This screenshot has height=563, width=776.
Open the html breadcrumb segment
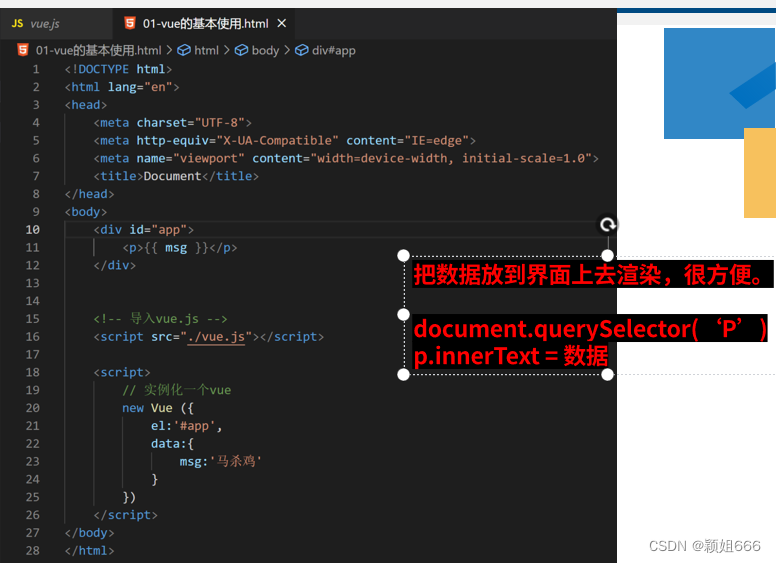[x=206, y=50]
